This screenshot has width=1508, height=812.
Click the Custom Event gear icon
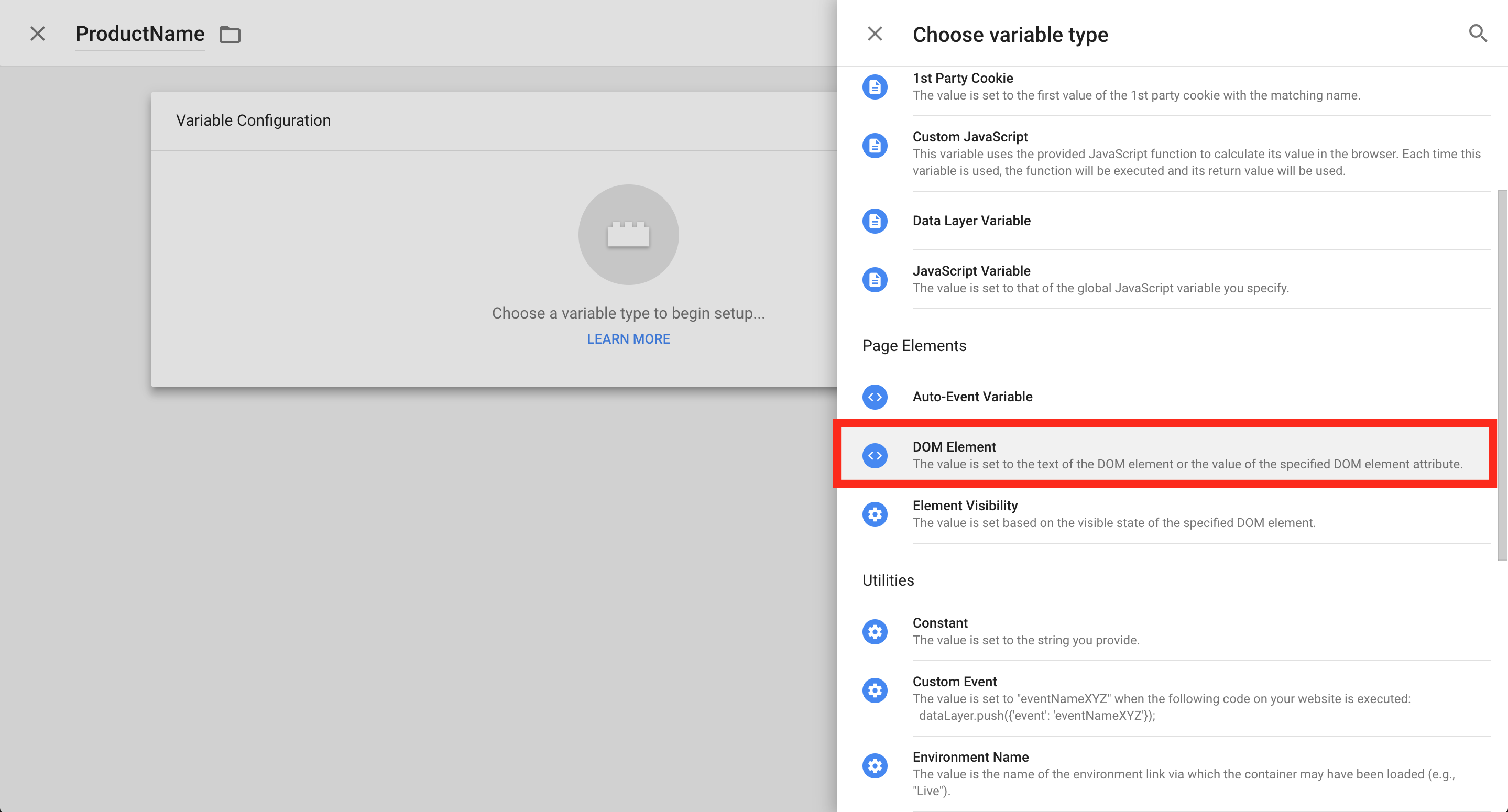(x=875, y=690)
